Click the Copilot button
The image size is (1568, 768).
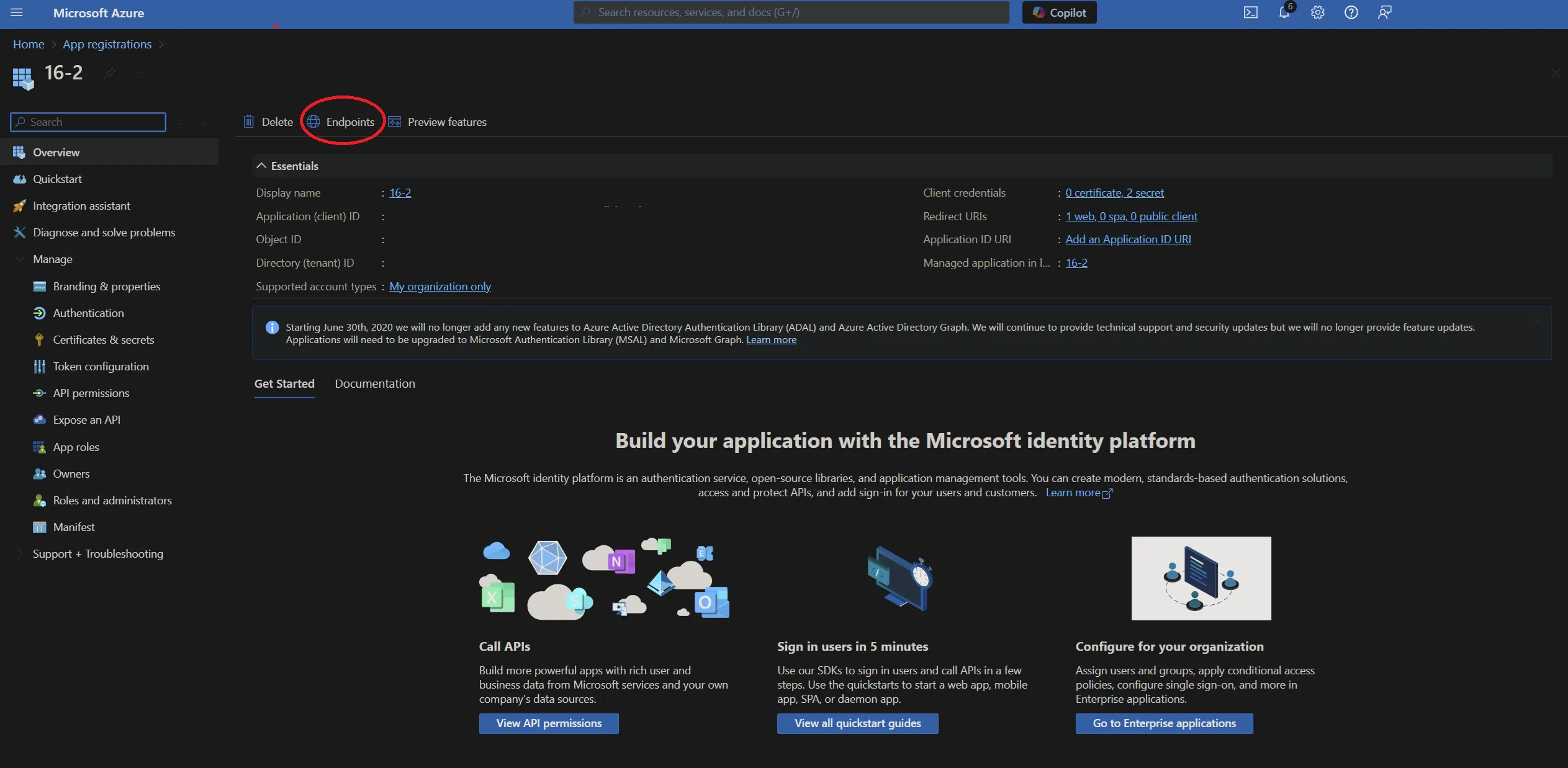[x=1059, y=12]
